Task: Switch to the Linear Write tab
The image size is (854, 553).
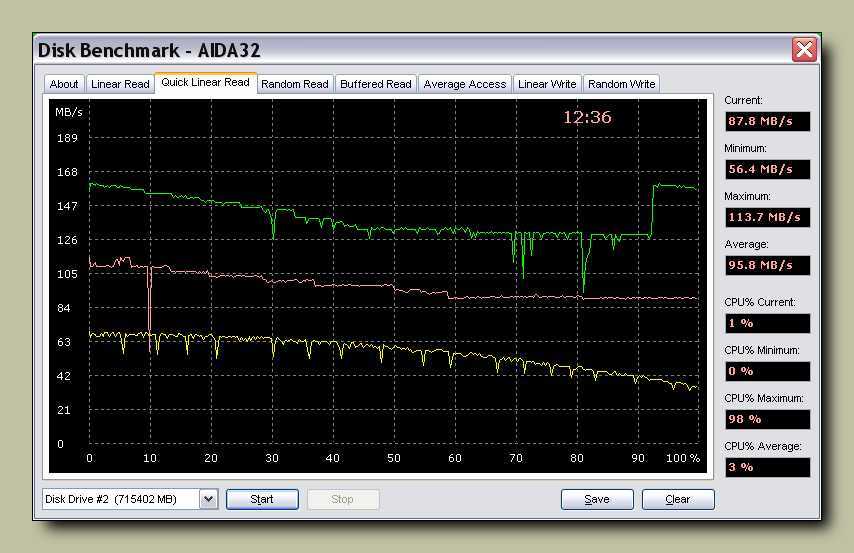Action: tap(547, 84)
